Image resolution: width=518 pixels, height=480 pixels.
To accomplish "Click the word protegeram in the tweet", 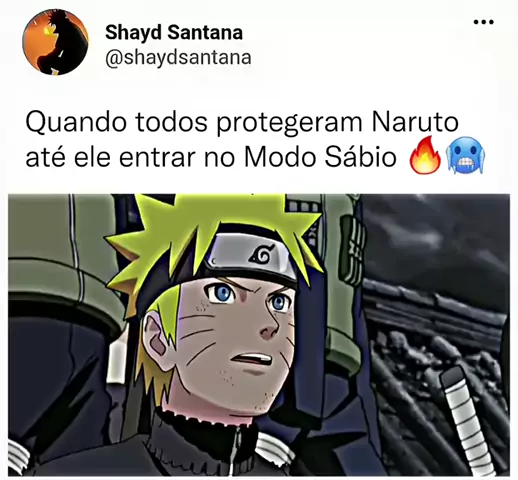I will pyautogui.click(x=289, y=124).
